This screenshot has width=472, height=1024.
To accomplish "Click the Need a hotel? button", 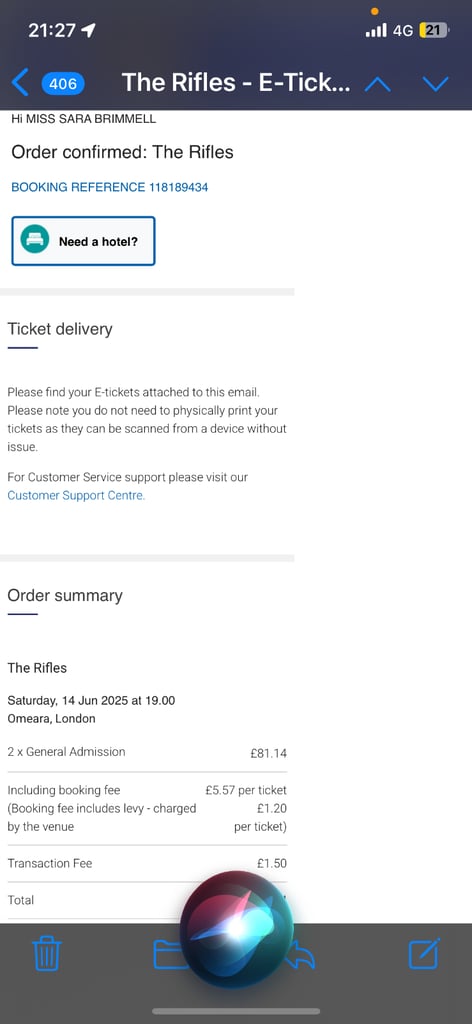I will (x=84, y=241).
